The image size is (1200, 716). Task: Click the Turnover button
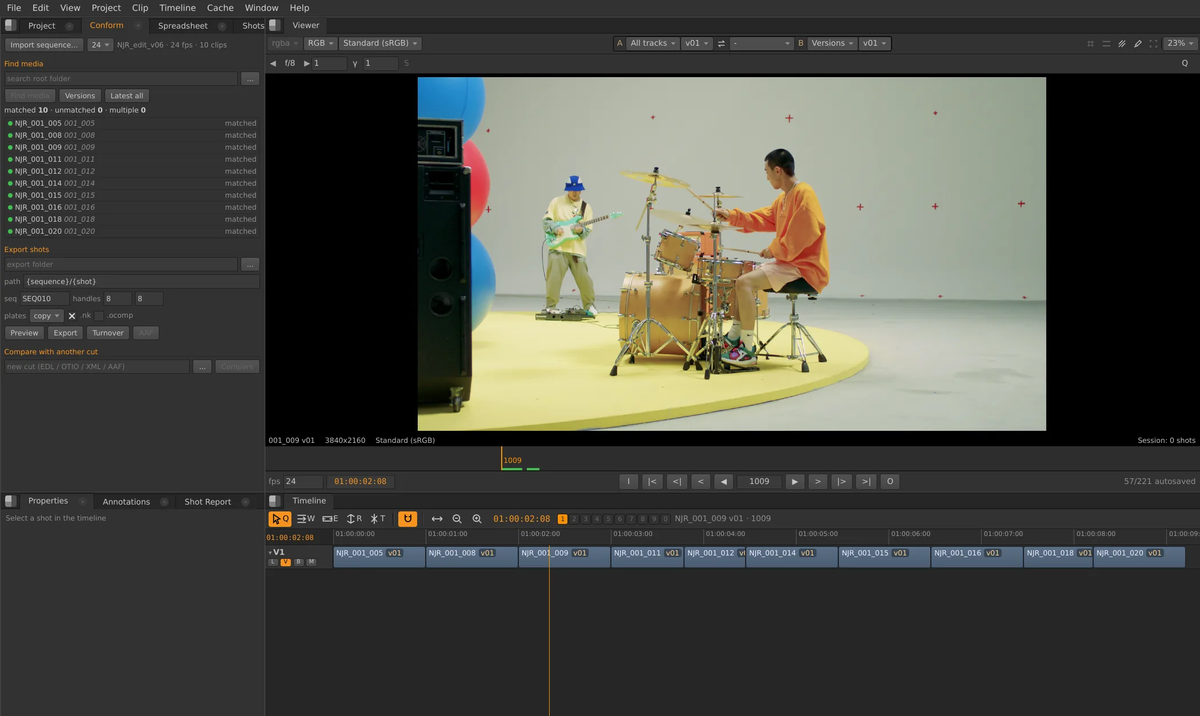point(108,333)
